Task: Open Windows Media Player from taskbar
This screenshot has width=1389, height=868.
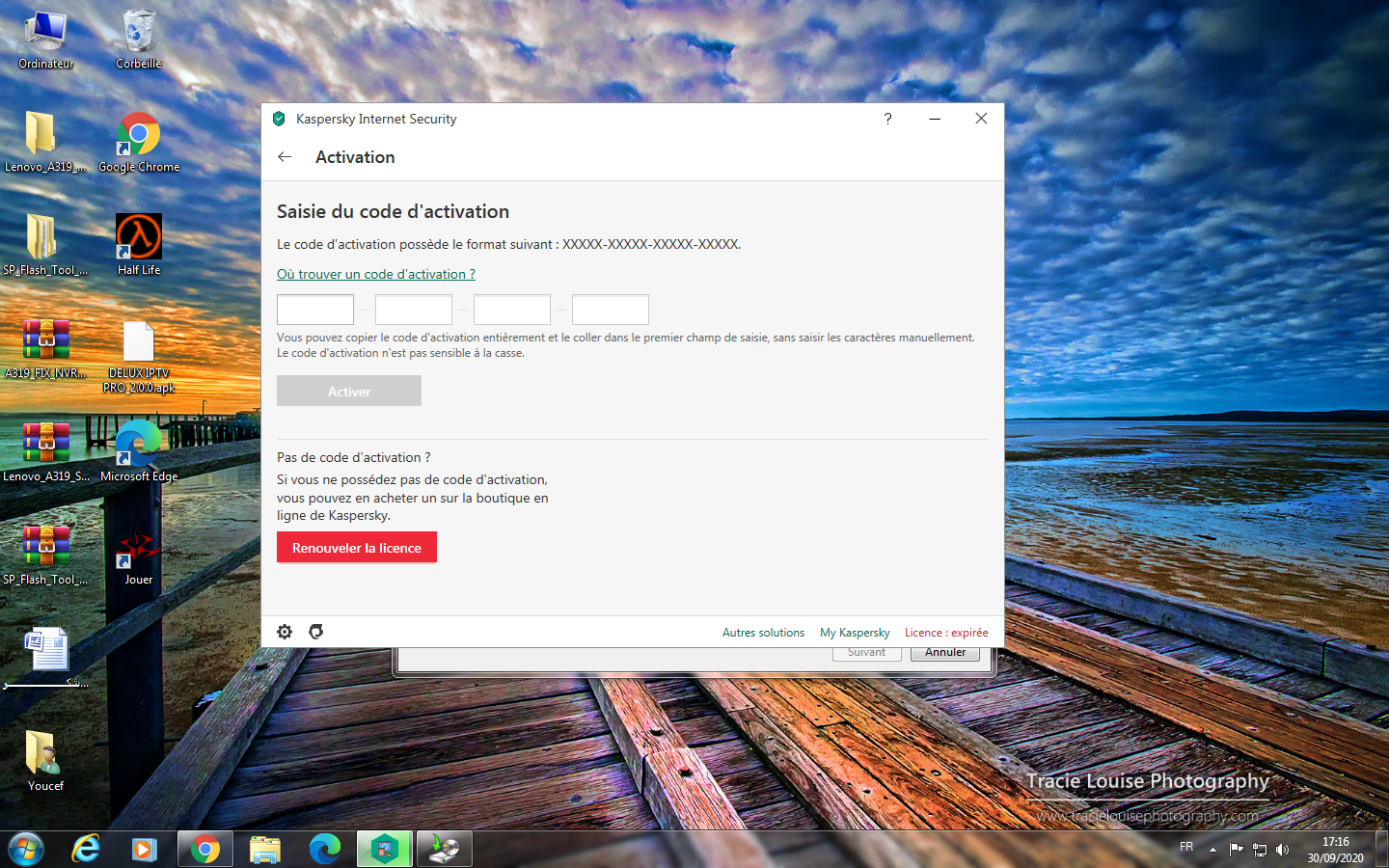Action: [x=145, y=850]
